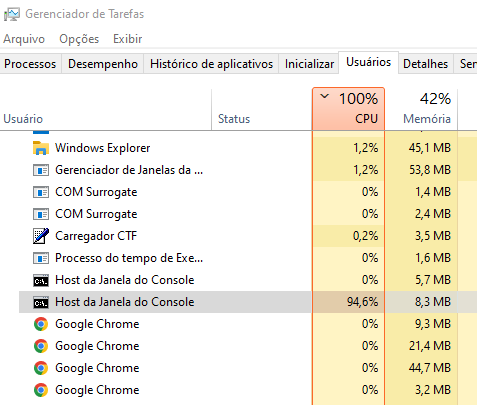This screenshot has width=477, height=405.
Task: Switch to the Desempenho tab
Action: [103, 64]
